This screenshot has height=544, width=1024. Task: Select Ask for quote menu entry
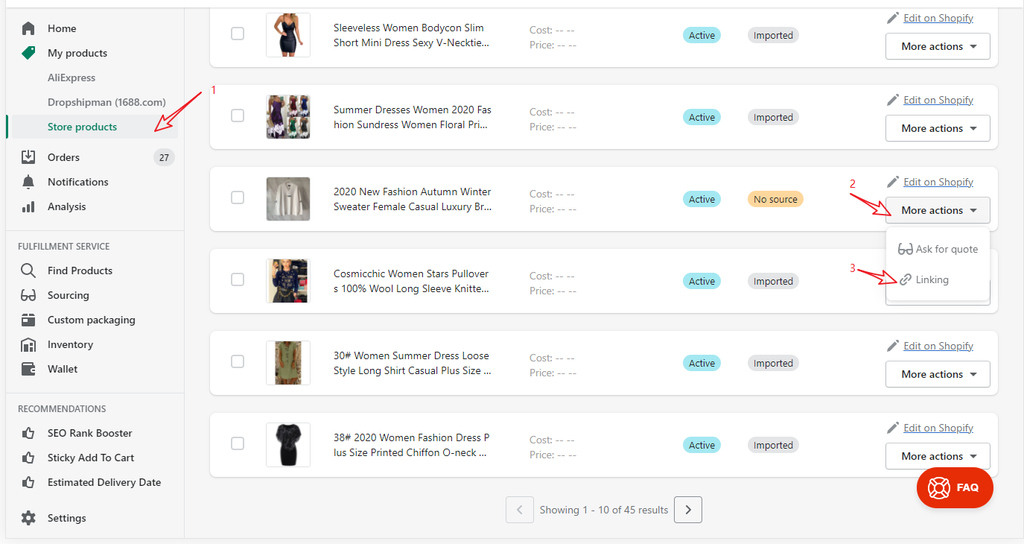click(945, 250)
